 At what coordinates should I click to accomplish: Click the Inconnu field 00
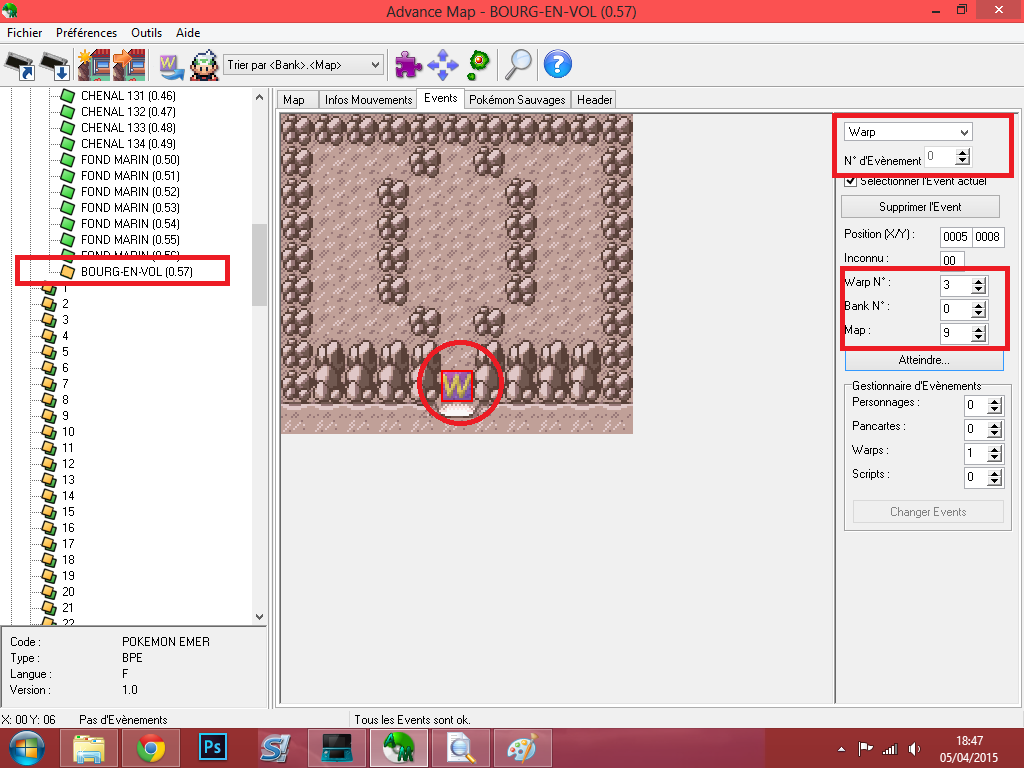point(952,261)
